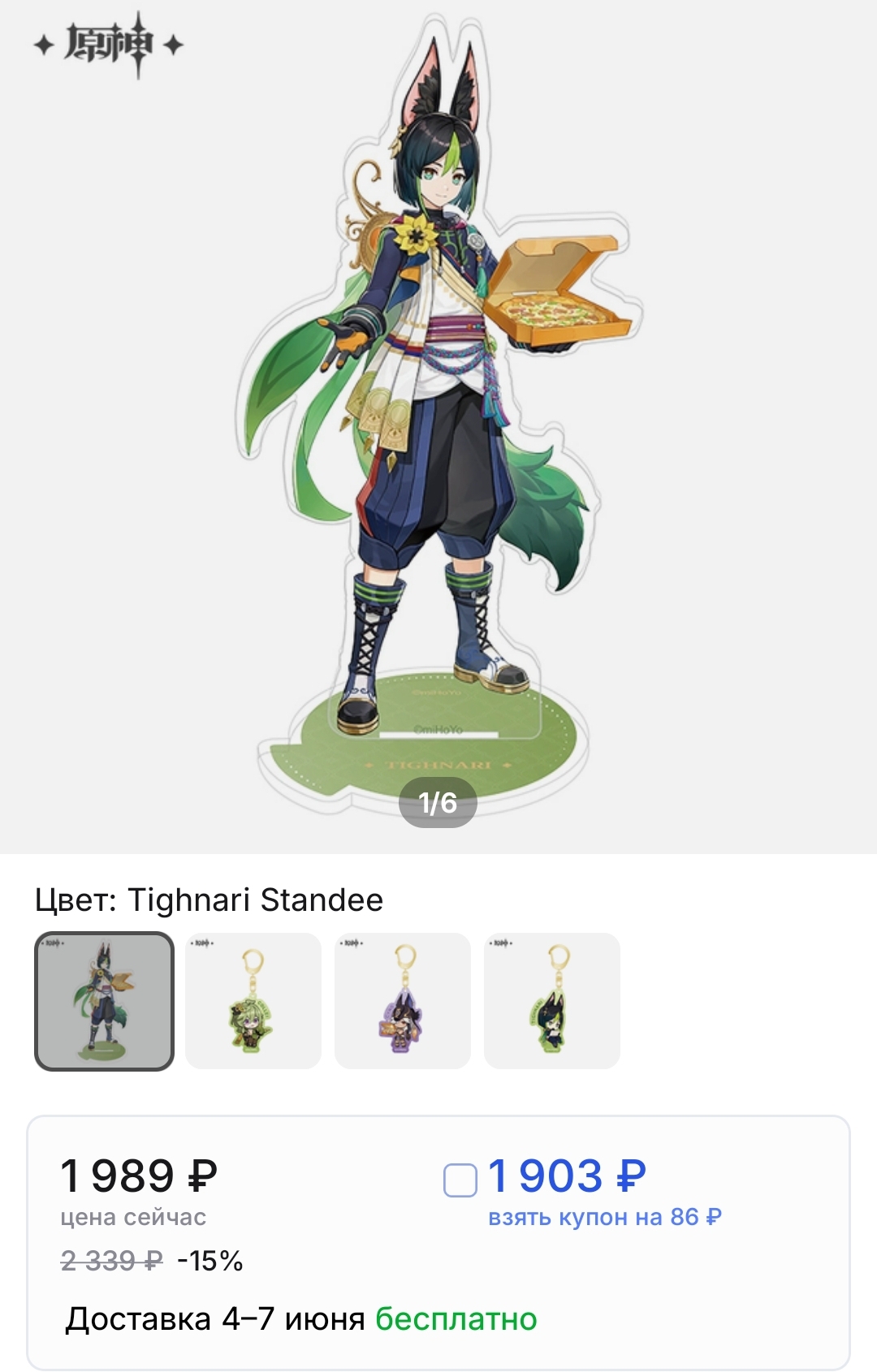
Task: Open the main Tighnari standee product photo
Action: pos(438,406)
